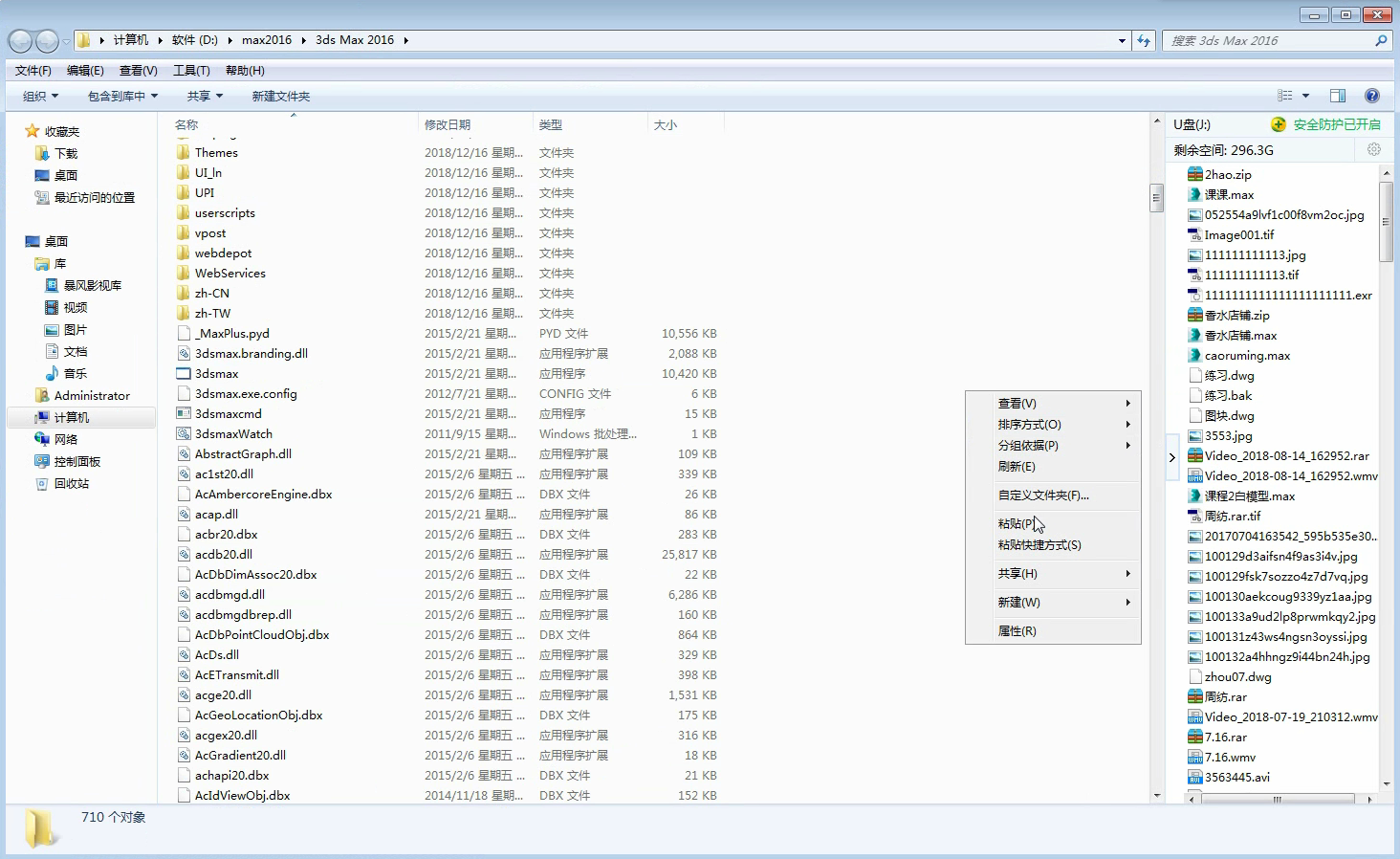Click the refresh icon beside address bar

[x=1144, y=40]
